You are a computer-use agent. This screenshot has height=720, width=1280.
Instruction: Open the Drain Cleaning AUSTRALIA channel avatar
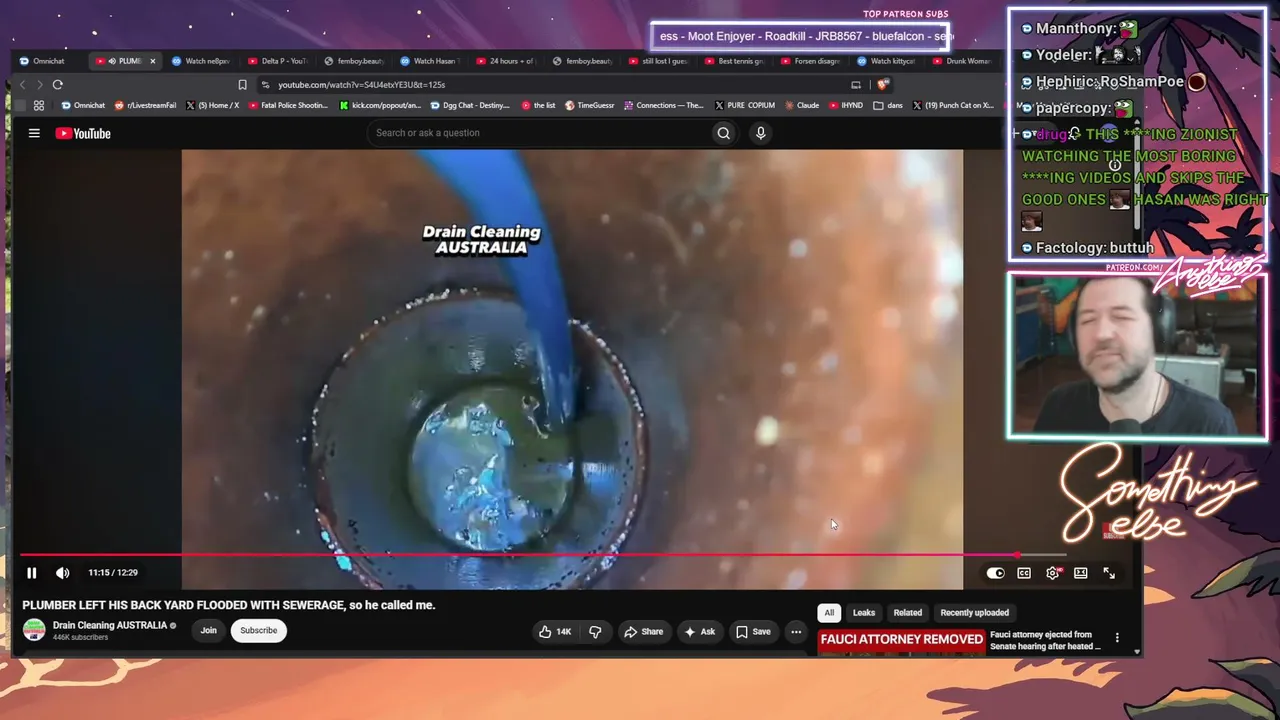pos(34,630)
